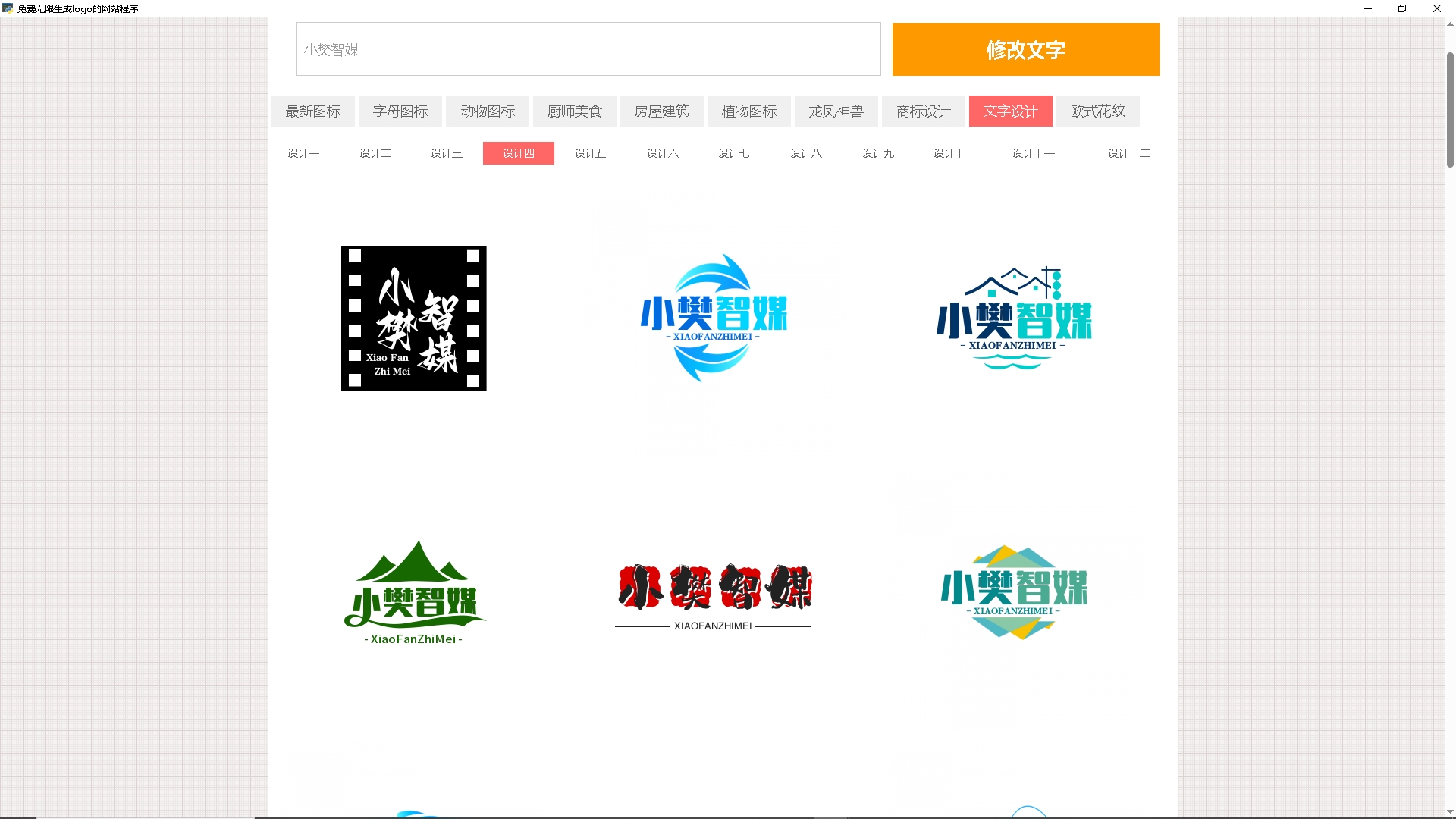Viewport: 1456px width, 819px height.
Task: Click the vertical scrollbar thumb
Action: [x=1450, y=110]
